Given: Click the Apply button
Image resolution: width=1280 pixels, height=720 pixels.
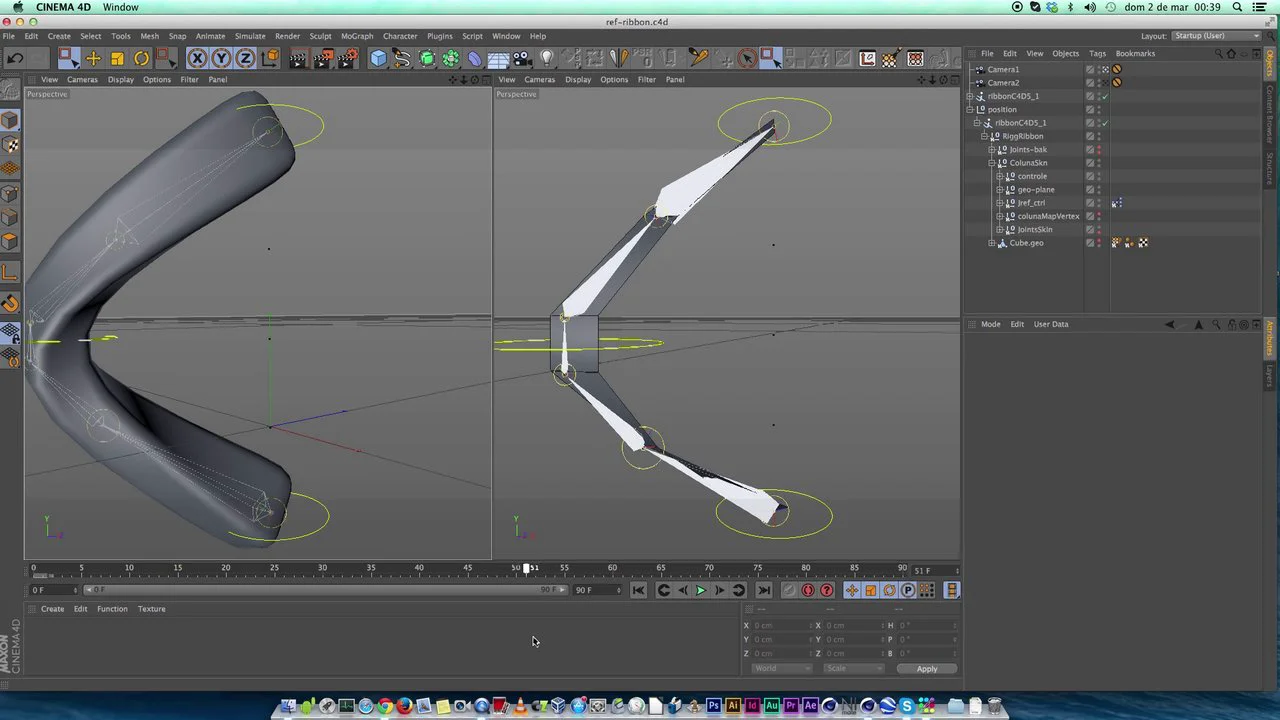Looking at the screenshot, I should [x=927, y=668].
